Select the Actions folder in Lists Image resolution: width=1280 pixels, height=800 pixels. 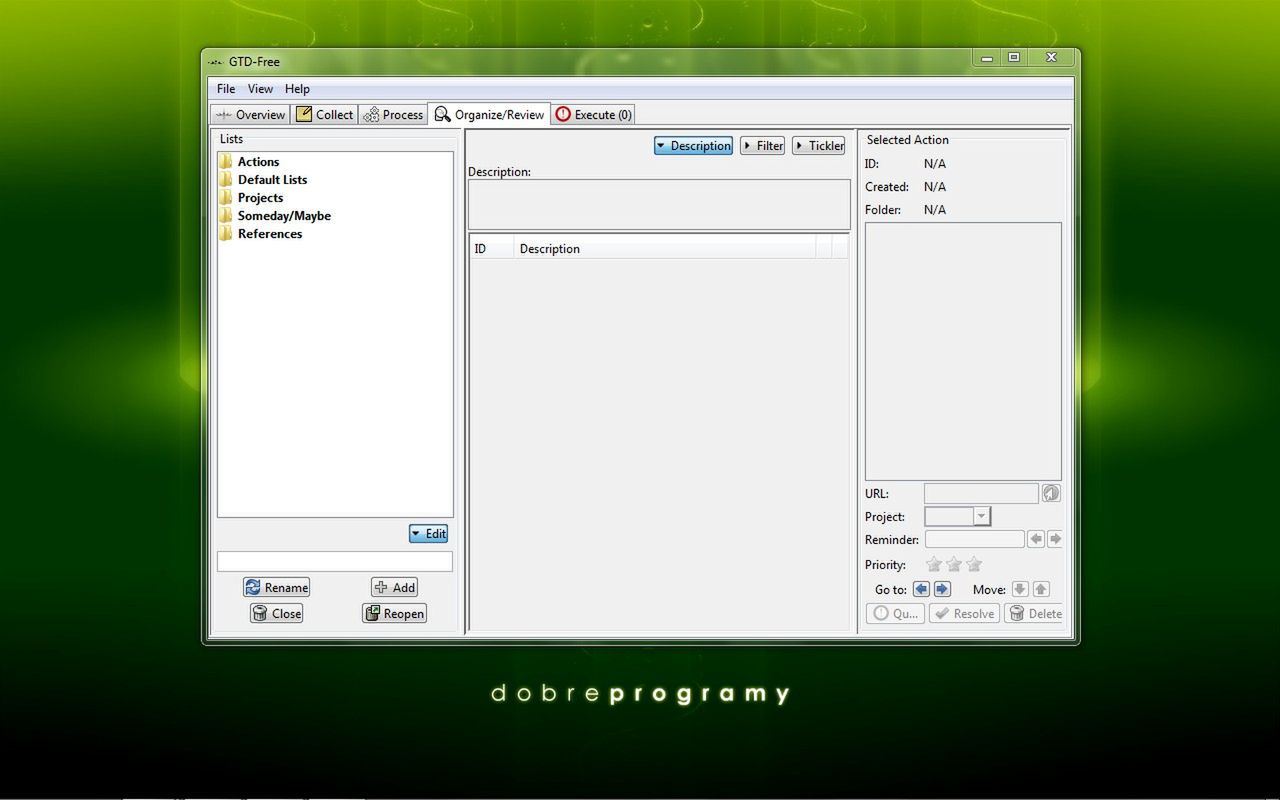point(258,162)
